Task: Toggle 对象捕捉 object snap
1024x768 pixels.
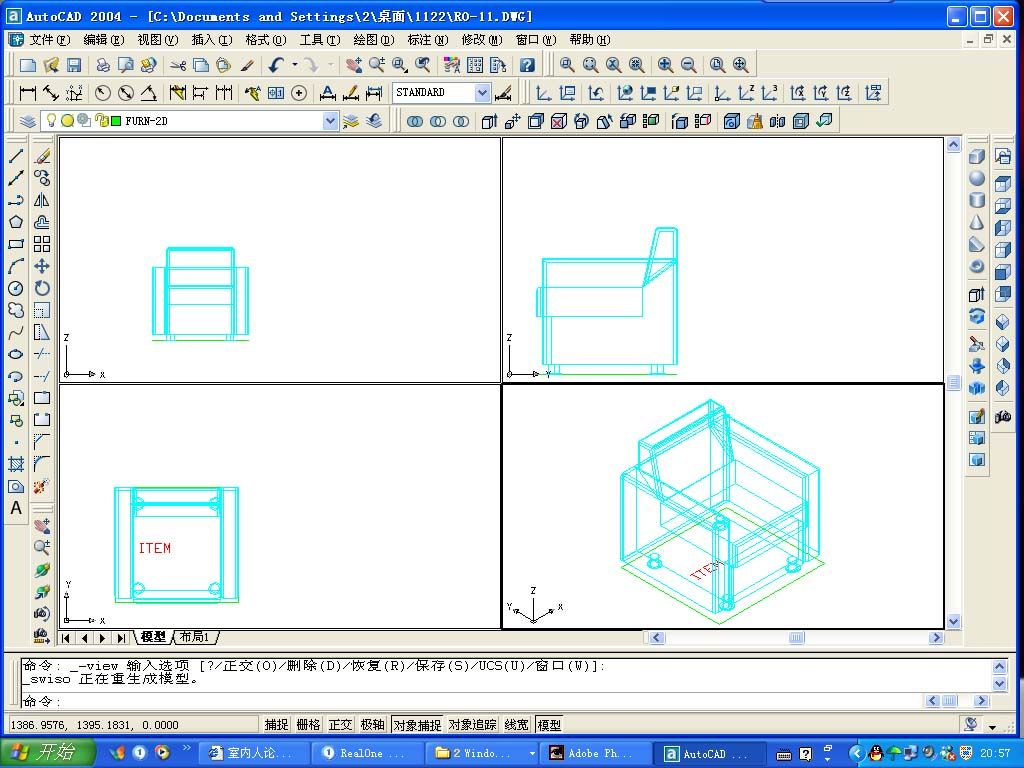Action: (417, 725)
